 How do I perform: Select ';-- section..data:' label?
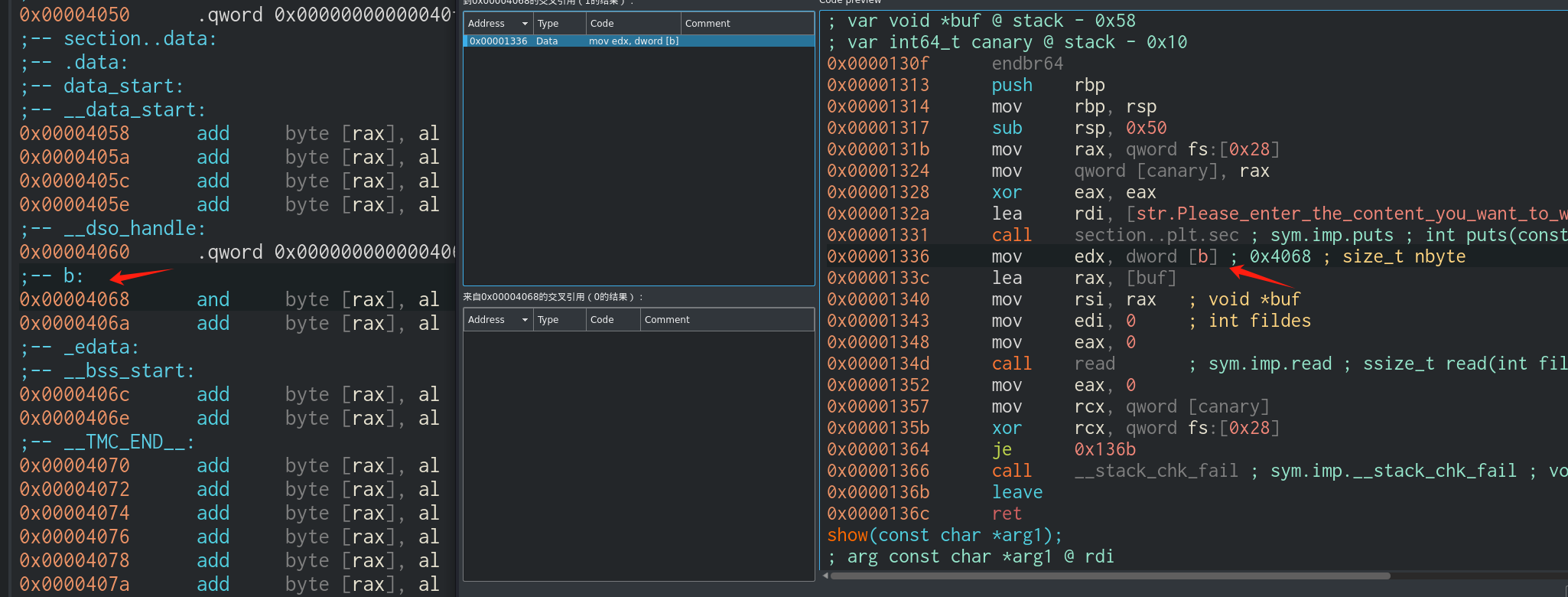point(119,38)
